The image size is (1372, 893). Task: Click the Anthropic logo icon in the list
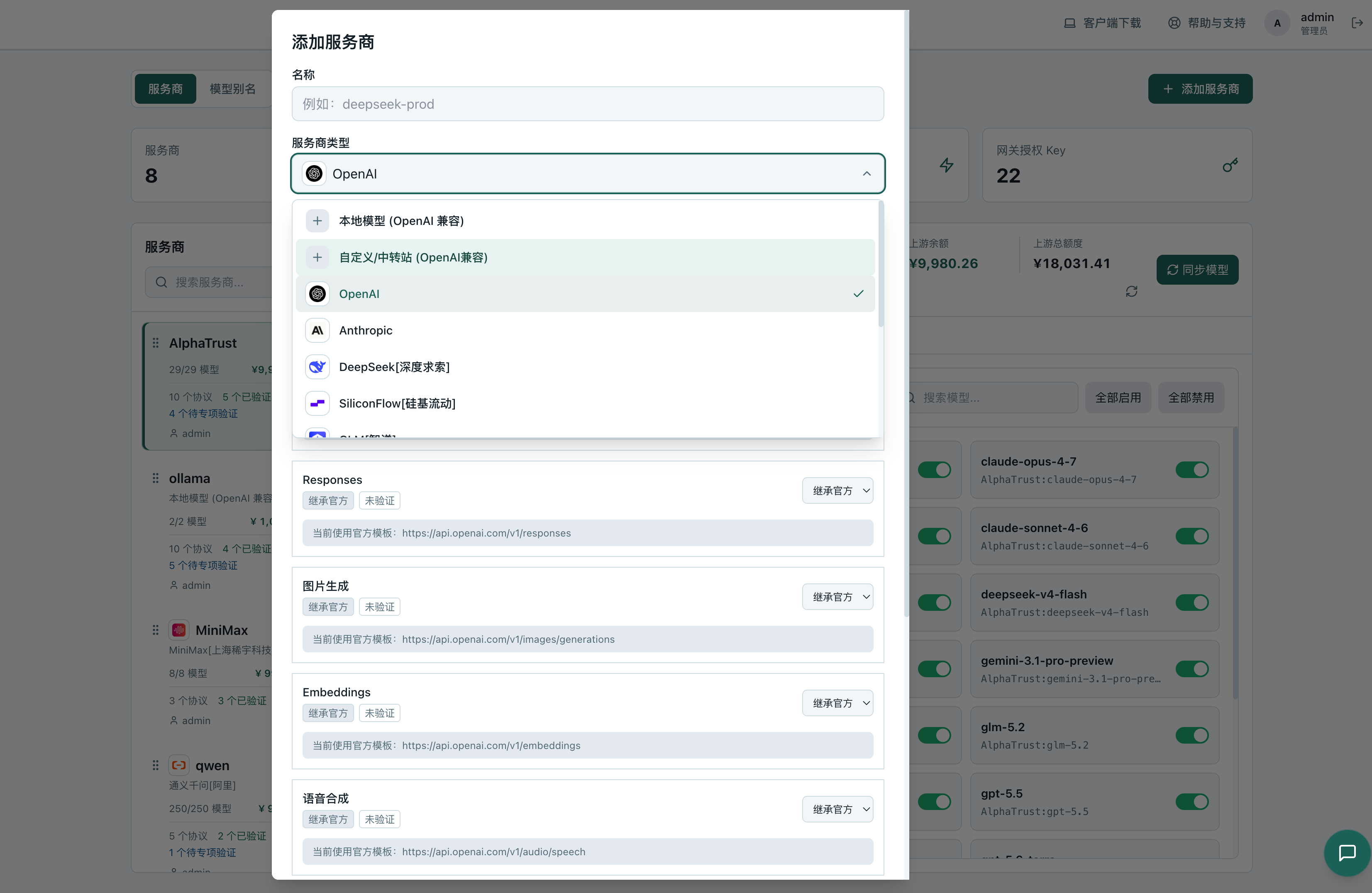click(317, 330)
